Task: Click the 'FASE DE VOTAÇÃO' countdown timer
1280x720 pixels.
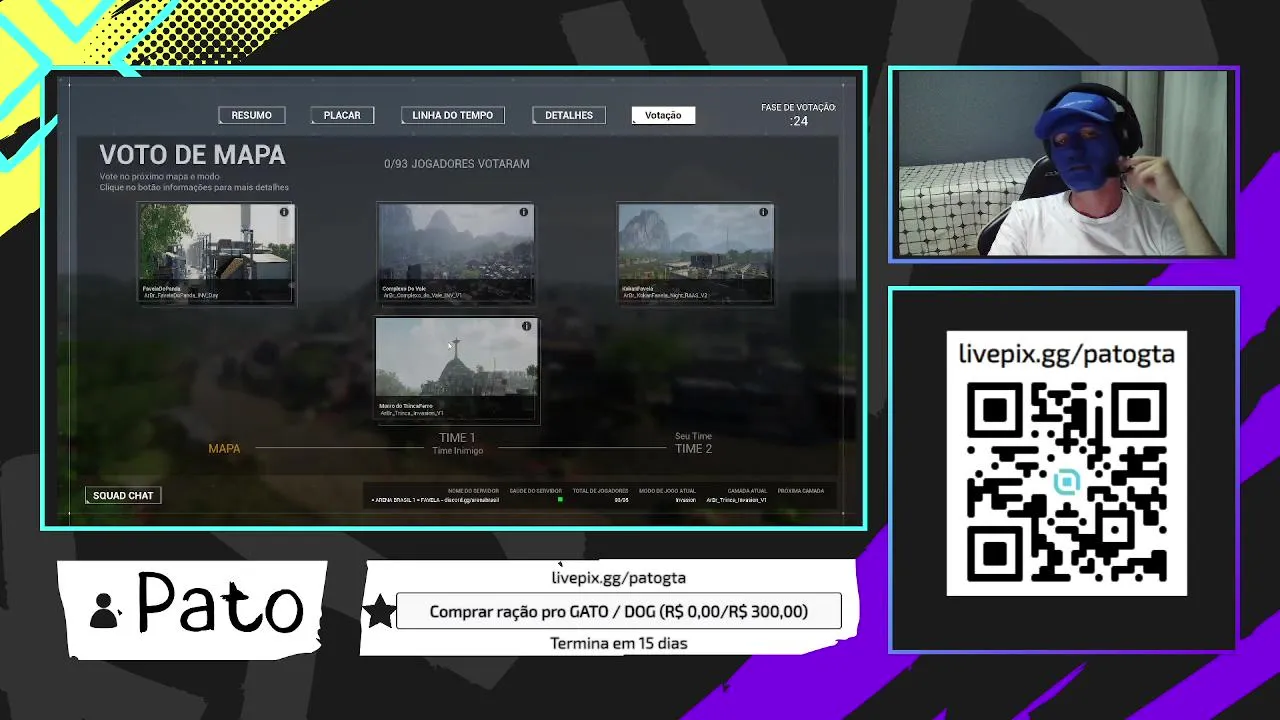Action: point(798,115)
